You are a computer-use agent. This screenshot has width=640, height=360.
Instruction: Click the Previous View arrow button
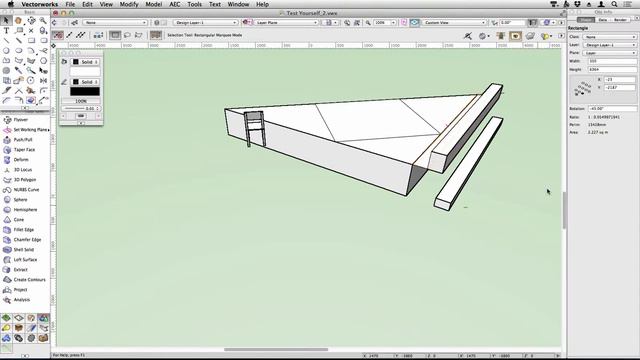(x=54, y=23)
